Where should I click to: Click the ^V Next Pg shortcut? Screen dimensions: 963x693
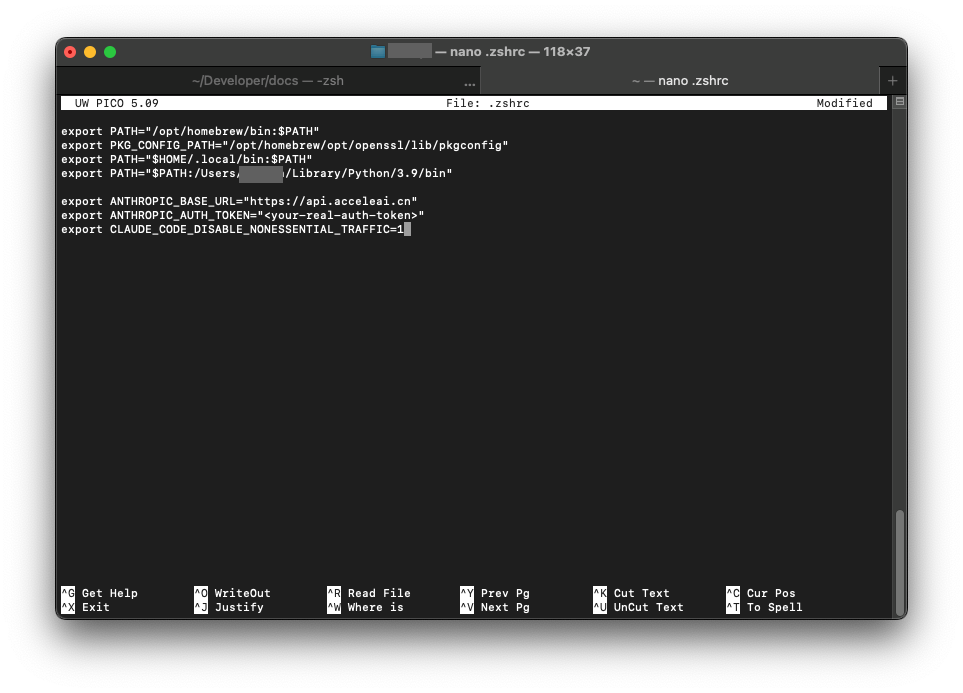(x=495, y=607)
